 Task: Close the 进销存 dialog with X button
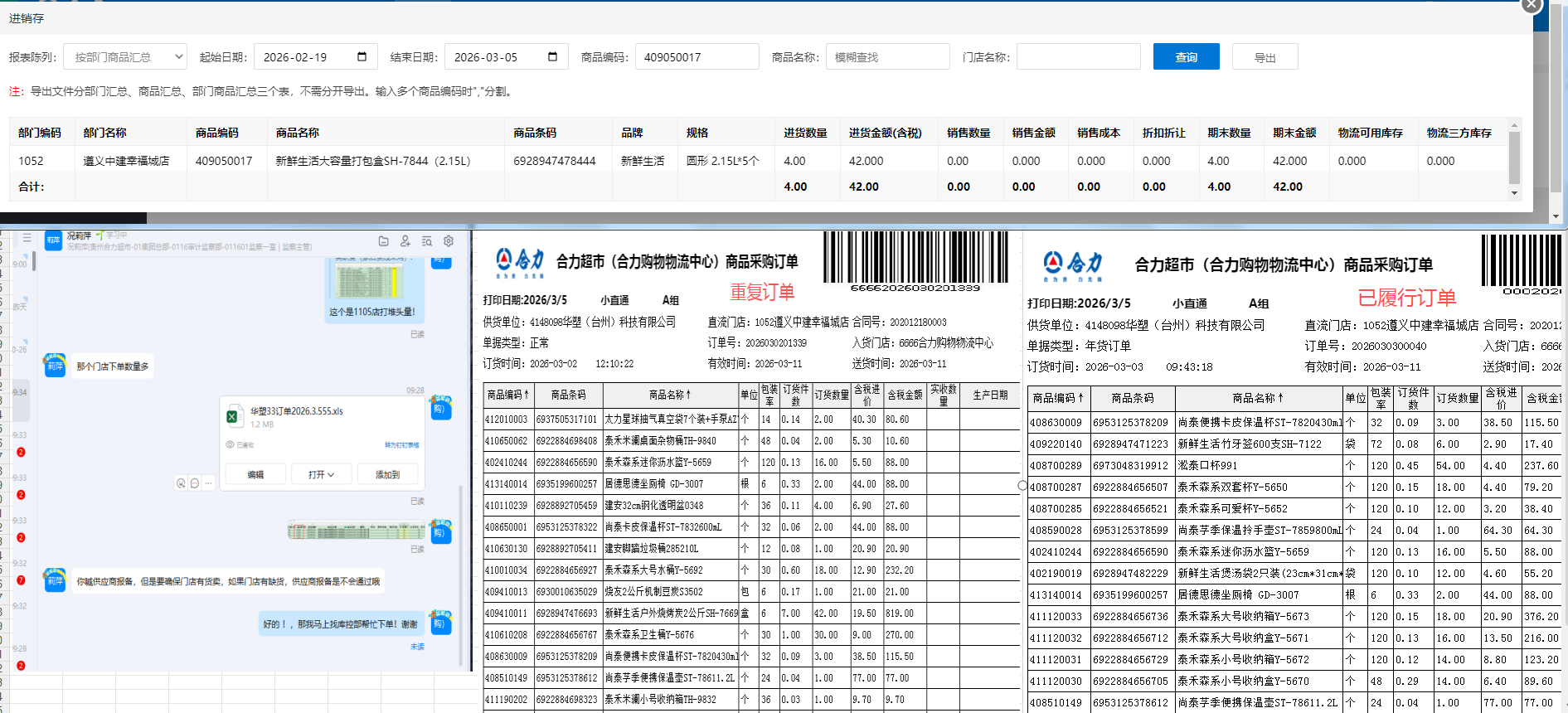tap(1531, 5)
